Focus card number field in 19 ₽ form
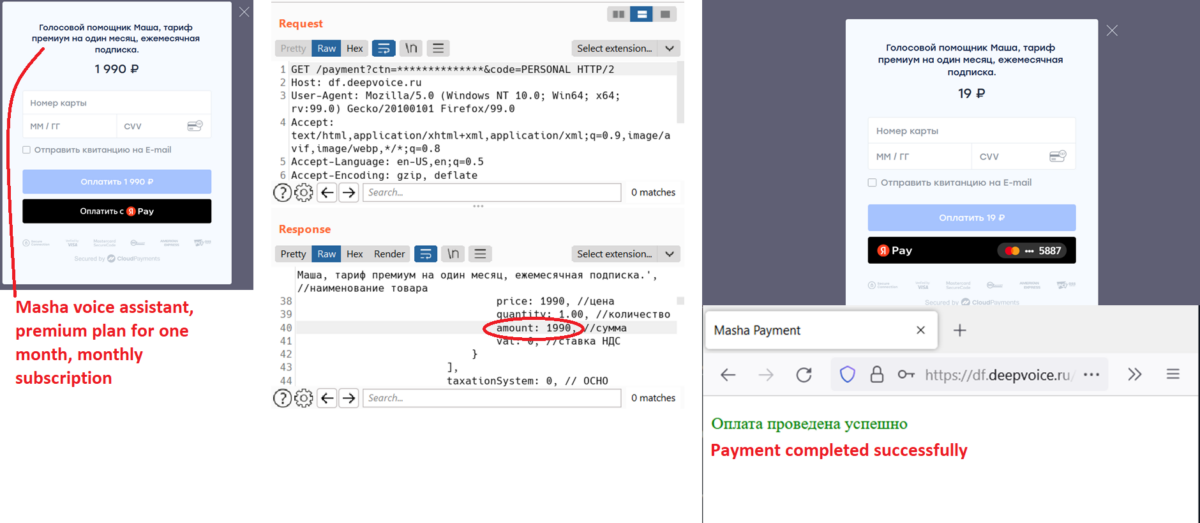This screenshot has width=1200, height=523. pyautogui.click(x=971, y=131)
